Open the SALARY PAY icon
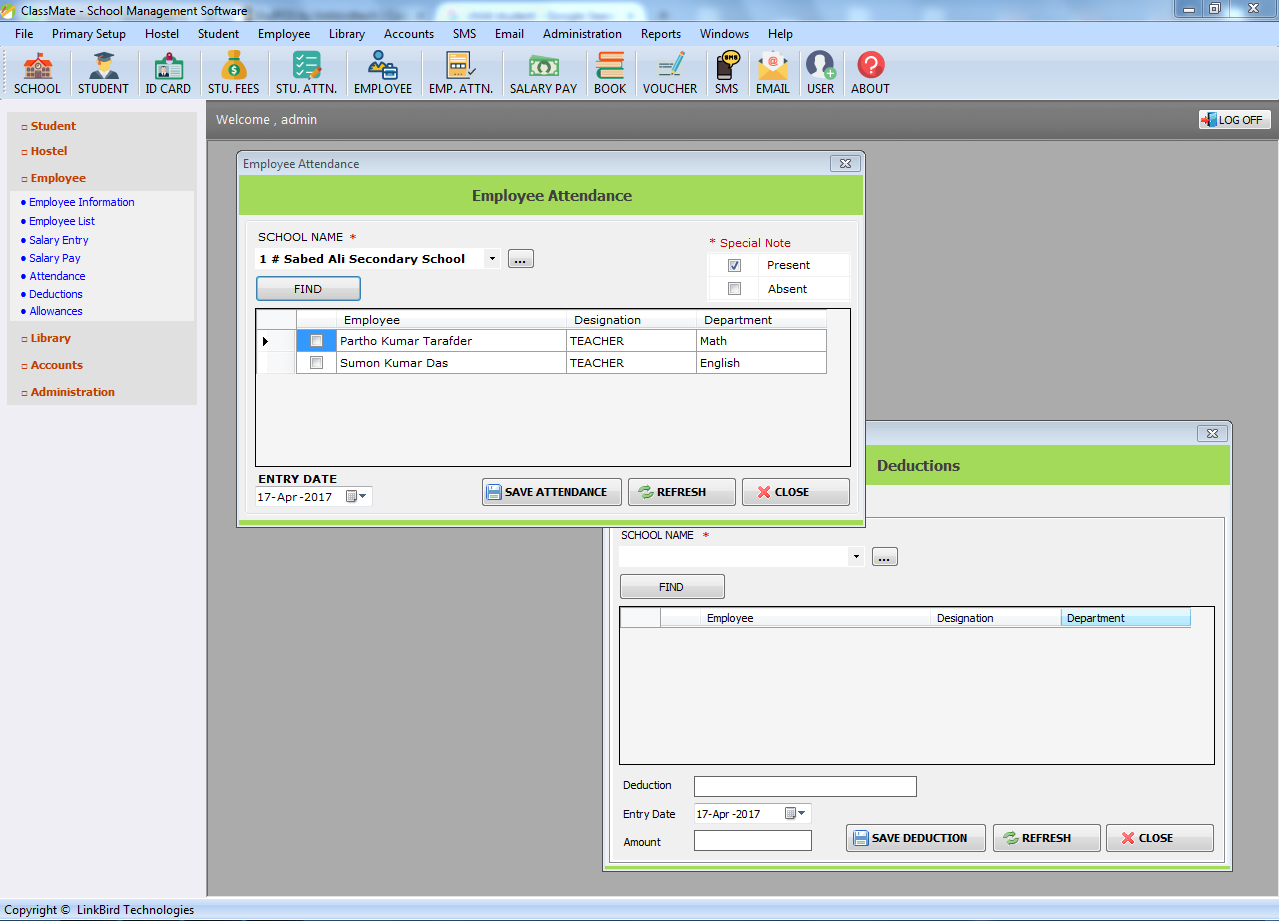1279x921 pixels. click(542, 70)
